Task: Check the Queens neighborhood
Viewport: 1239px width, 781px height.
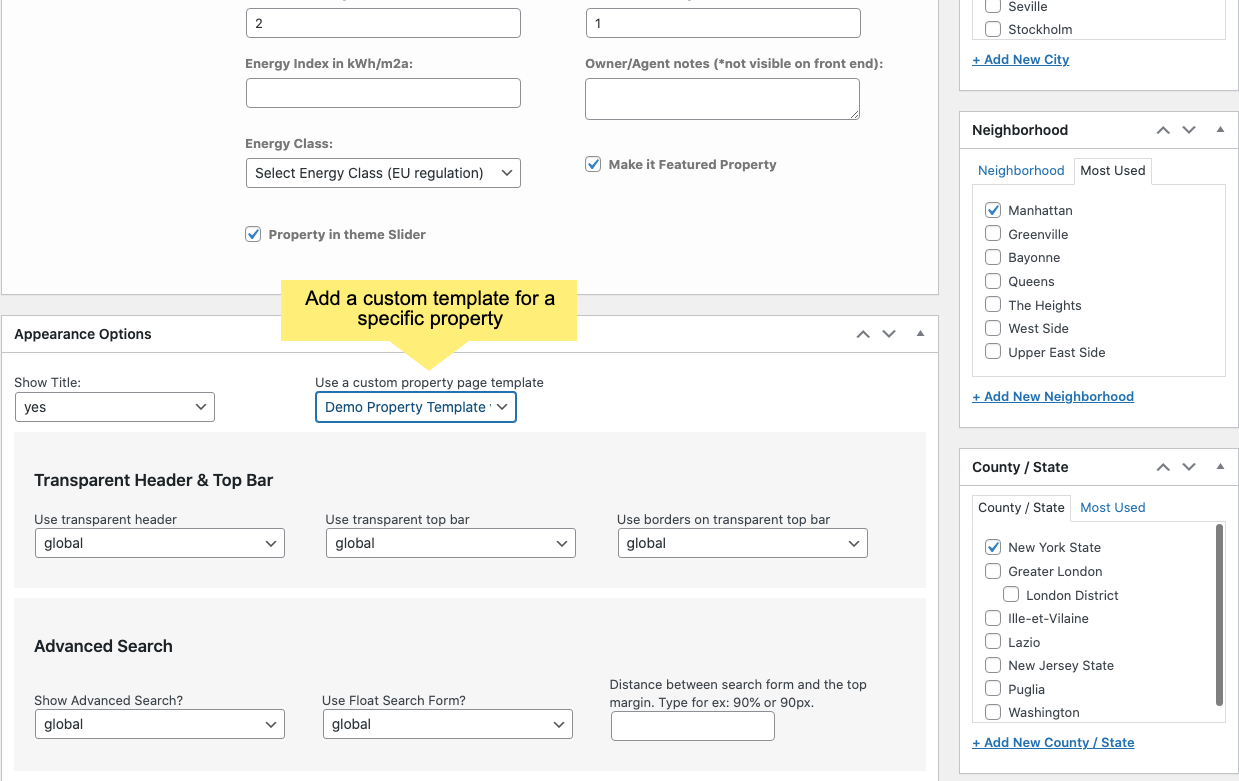Action: point(993,281)
